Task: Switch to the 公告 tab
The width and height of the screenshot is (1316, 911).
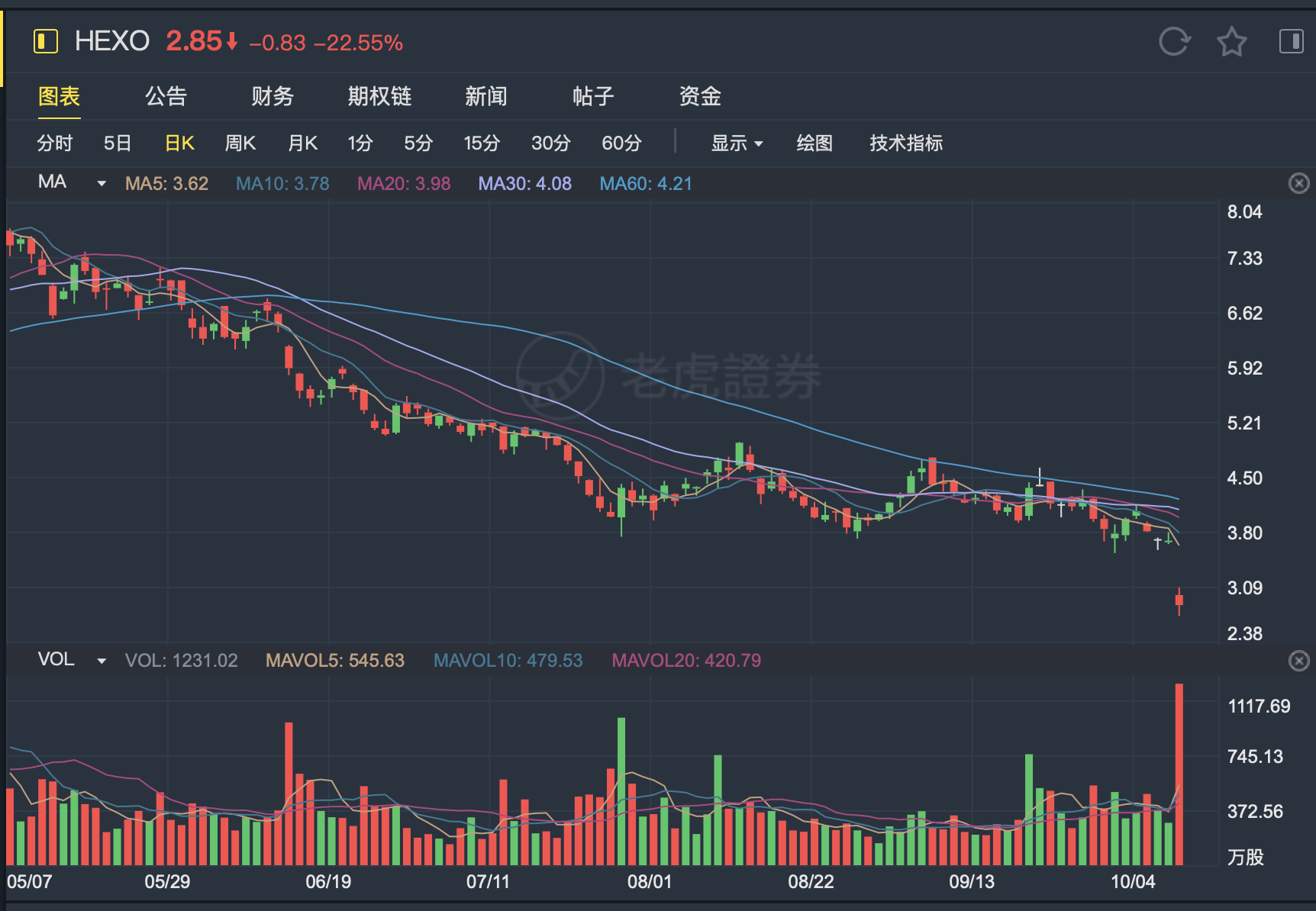Action: [166, 96]
